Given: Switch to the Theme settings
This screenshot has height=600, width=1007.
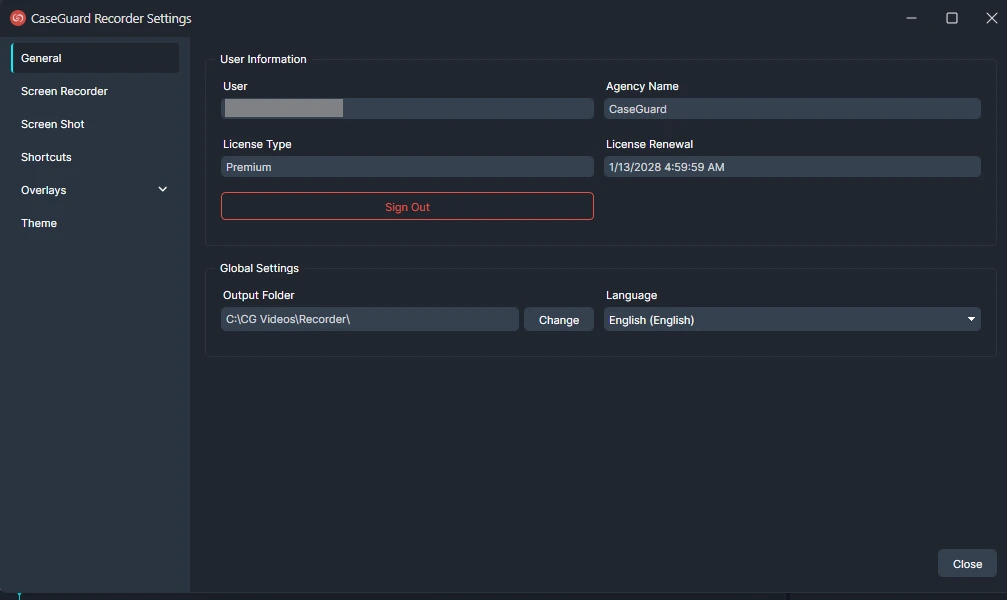Looking at the screenshot, I should (95, 223).
